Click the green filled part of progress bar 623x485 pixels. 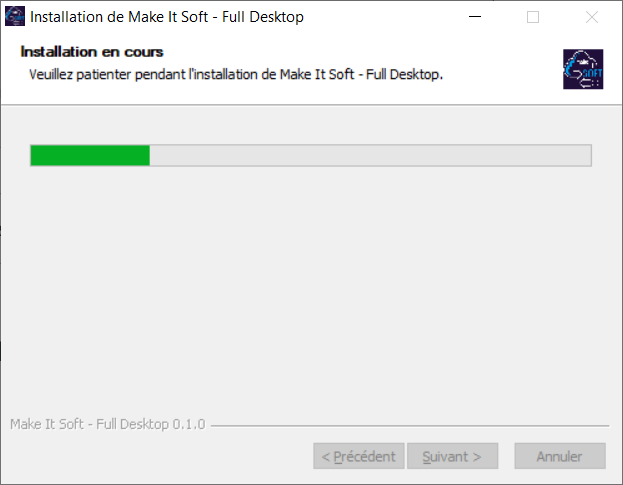(90, 155)
